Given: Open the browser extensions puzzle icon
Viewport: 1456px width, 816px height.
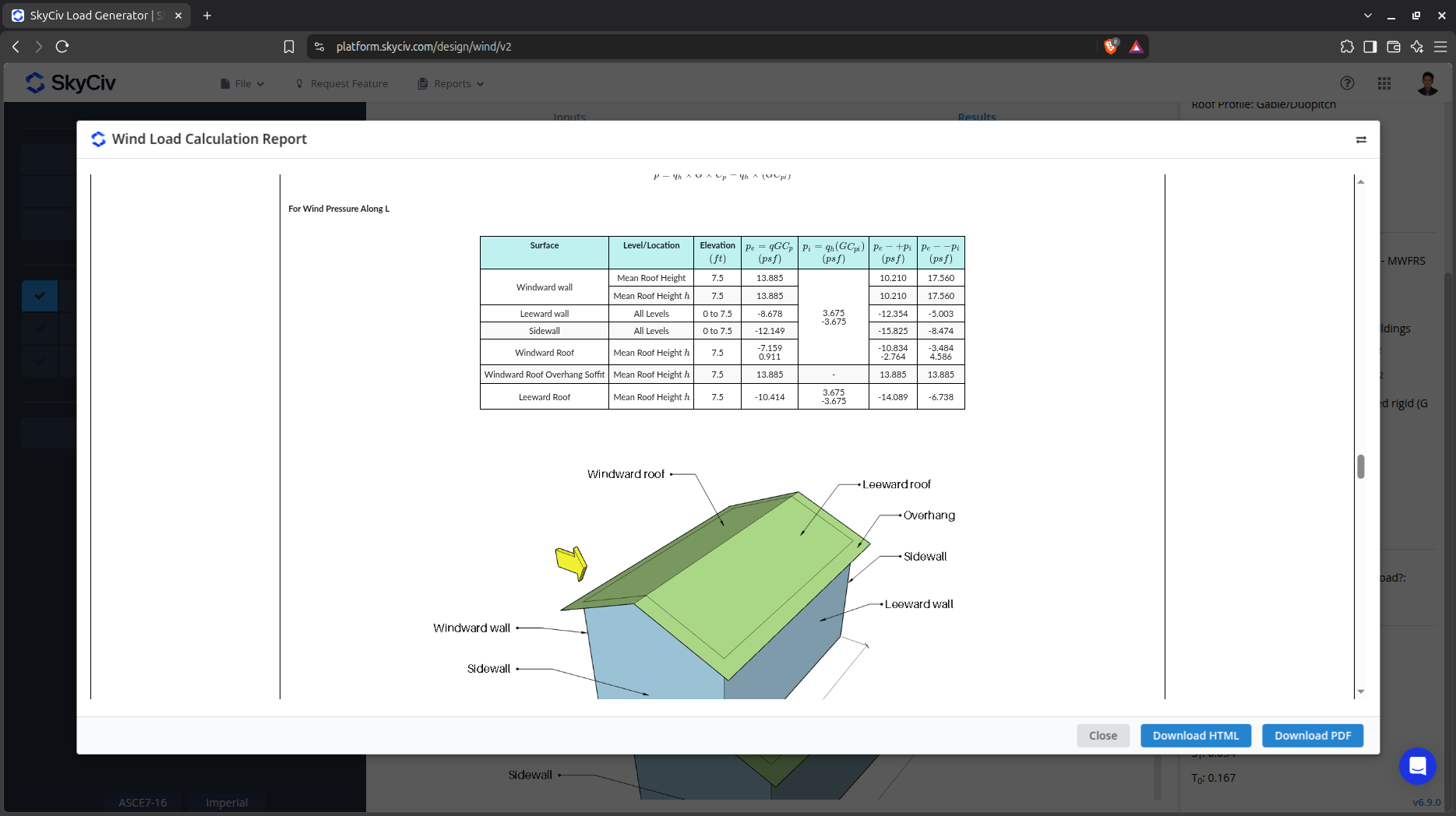Looking at the screenshot, I should point(1347,47).
